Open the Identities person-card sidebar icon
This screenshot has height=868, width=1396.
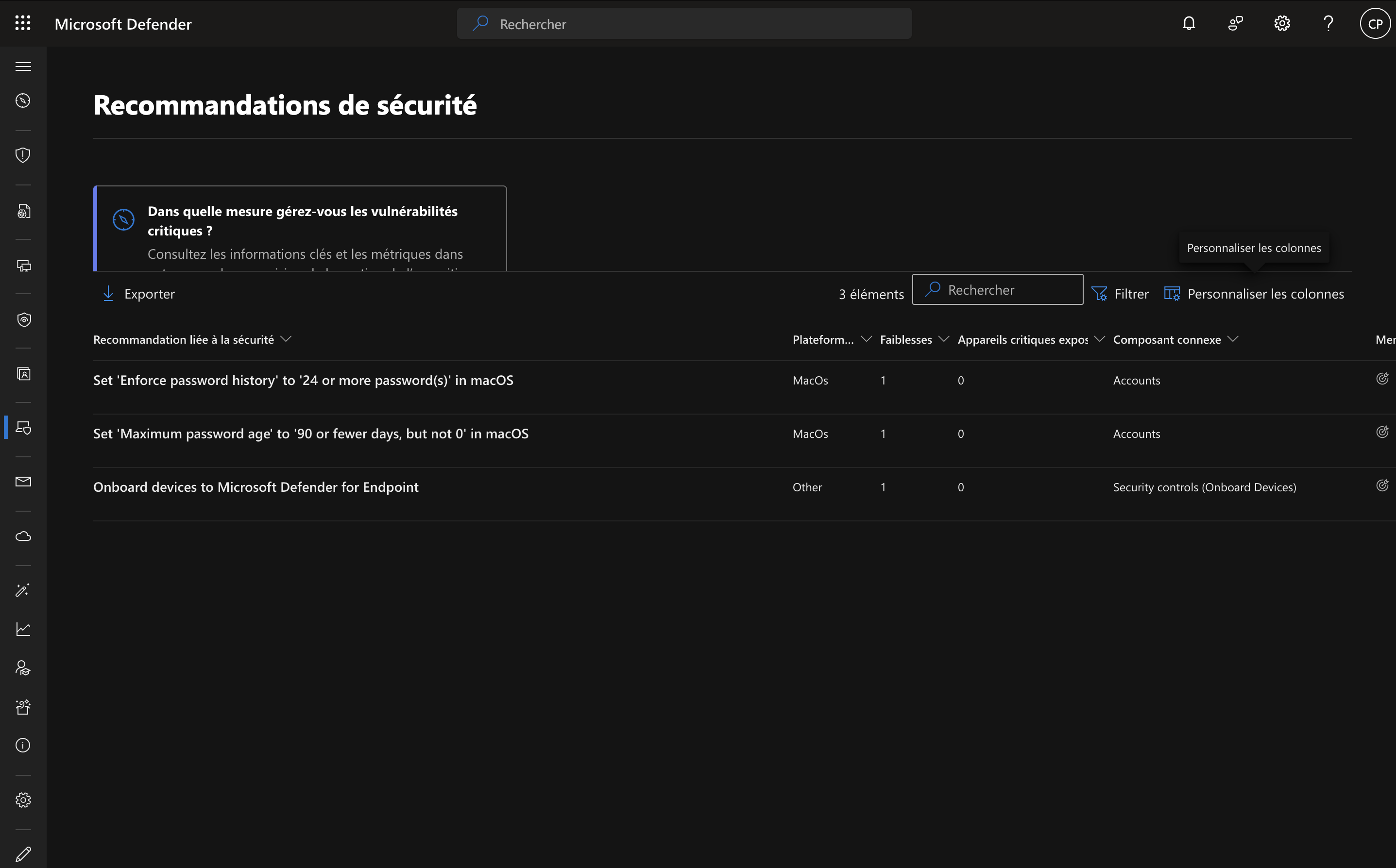pos(23,374)
